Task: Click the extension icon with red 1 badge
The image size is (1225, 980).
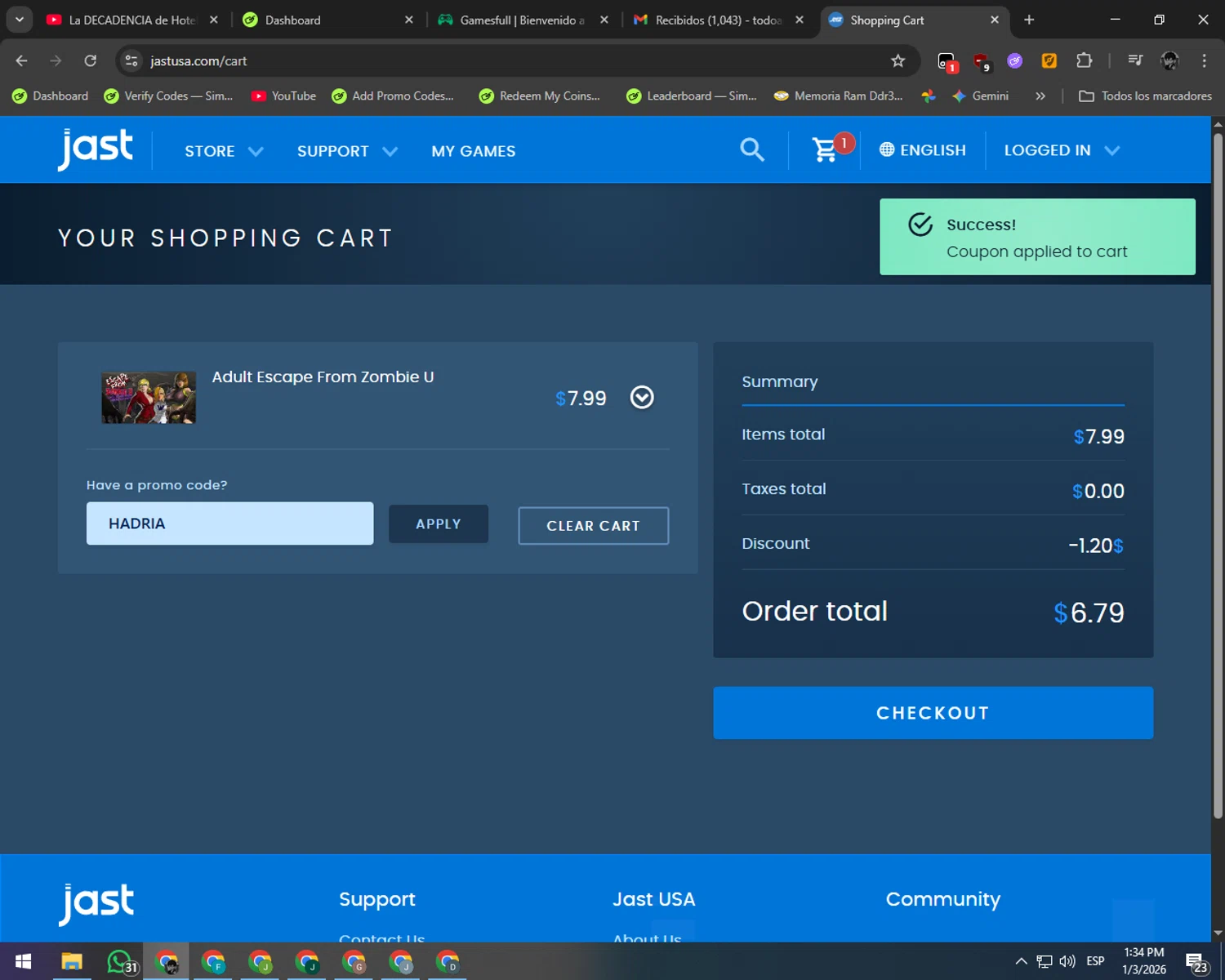Action: pos(947,62)
